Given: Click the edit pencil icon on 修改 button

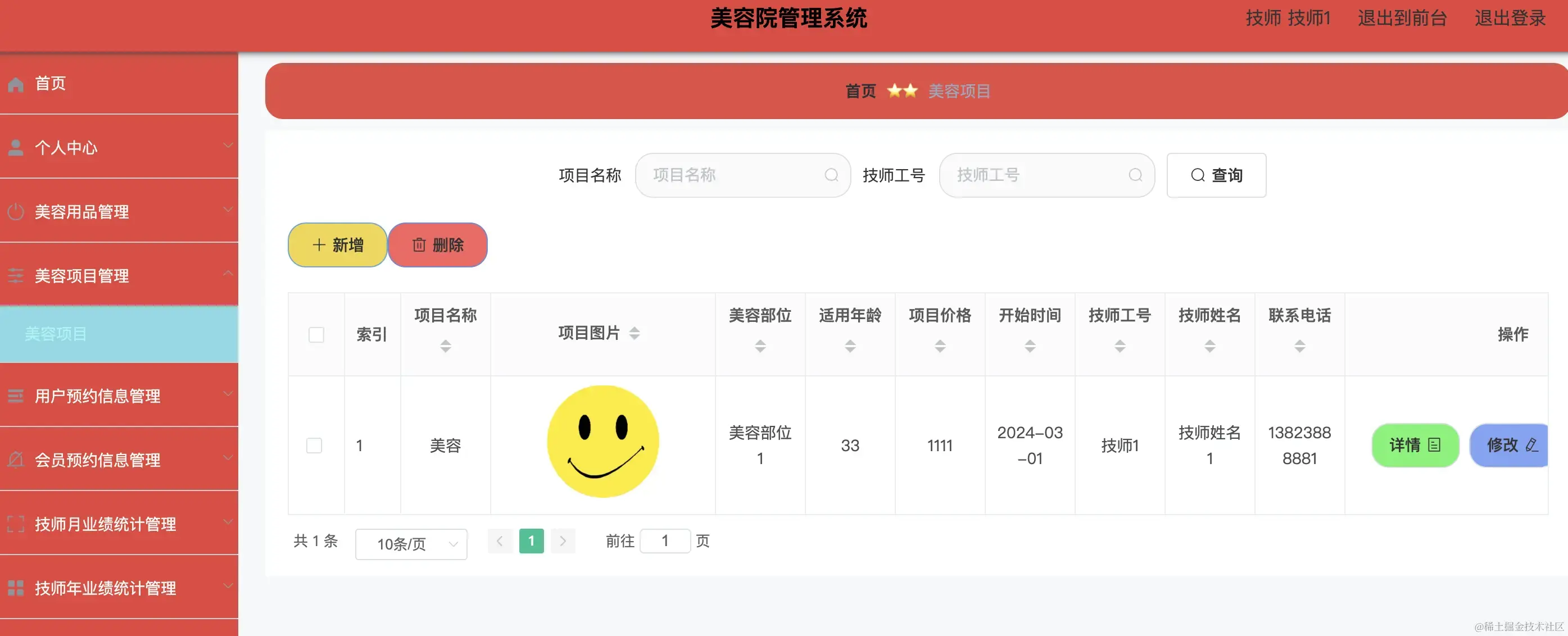Looking at the screenshot, I should (1531, 445).
